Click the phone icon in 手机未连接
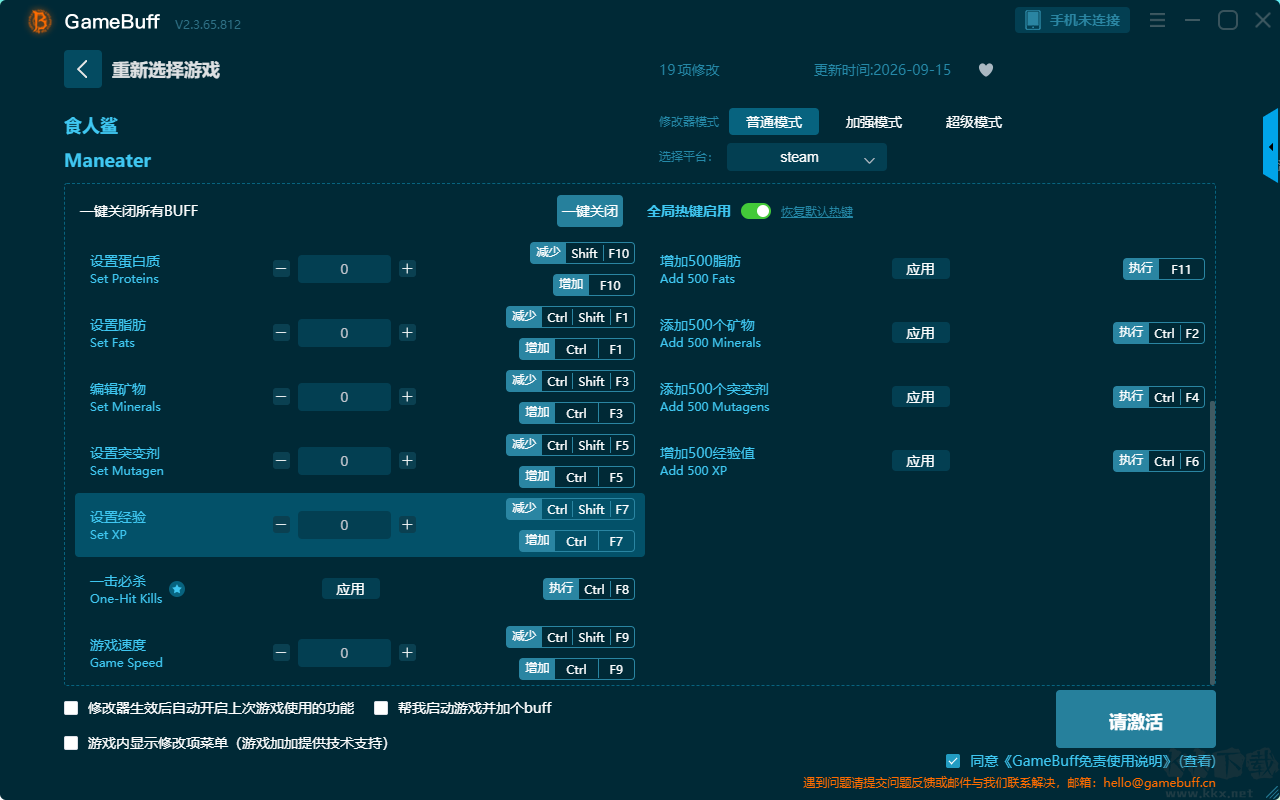 (1033, 20)
